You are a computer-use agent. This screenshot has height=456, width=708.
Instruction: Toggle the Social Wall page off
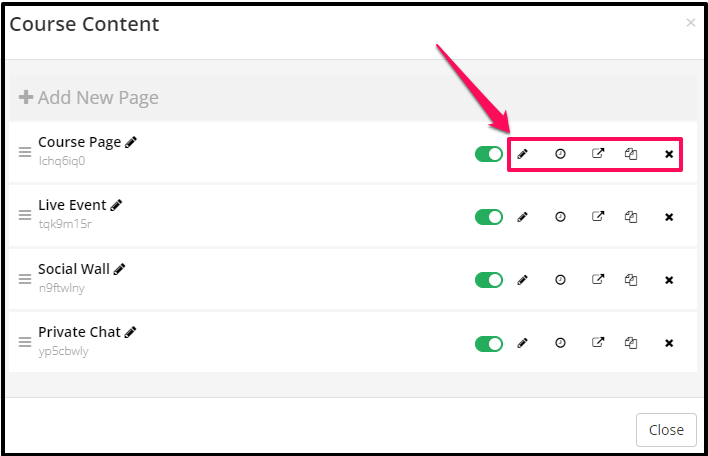tap(489, 280)
